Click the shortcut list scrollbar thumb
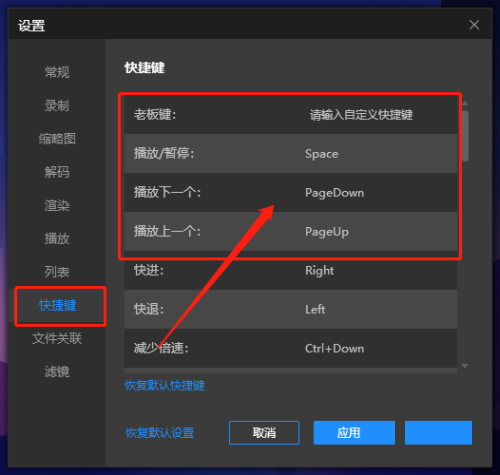Image resolution: width=500 pixels, height=475 pixels. [465, 136]
